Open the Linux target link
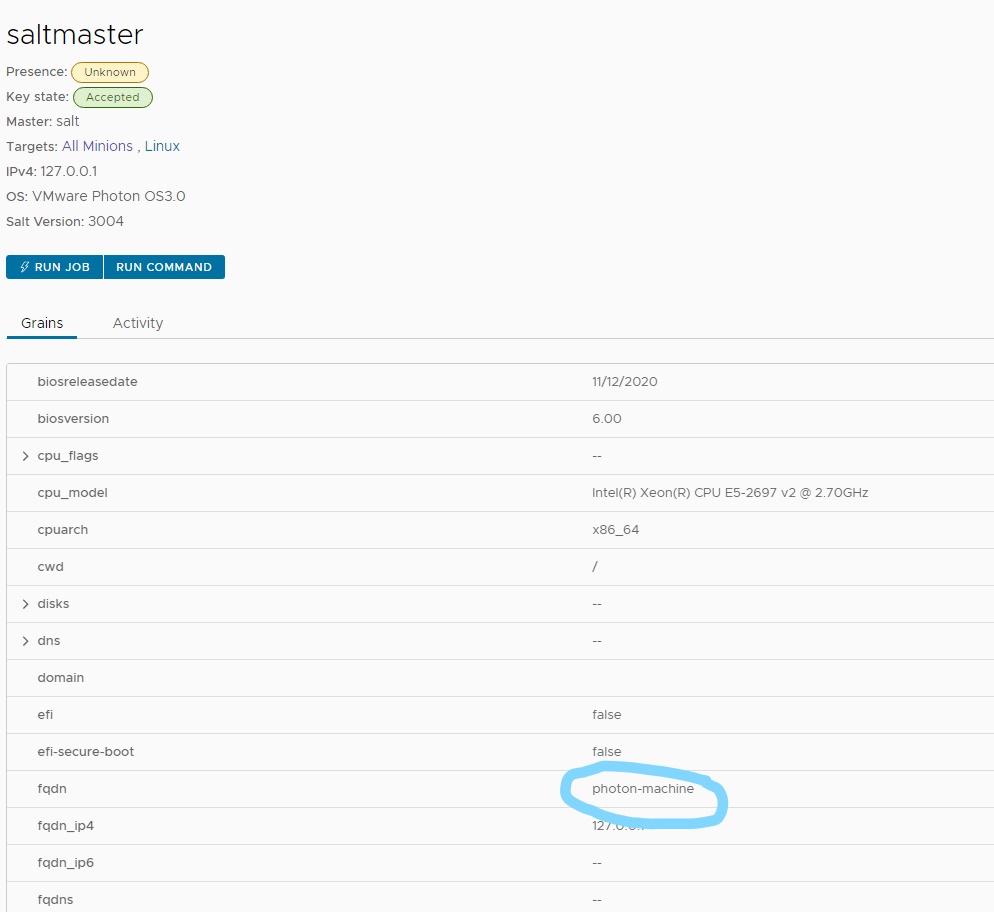 click(162, 146)
